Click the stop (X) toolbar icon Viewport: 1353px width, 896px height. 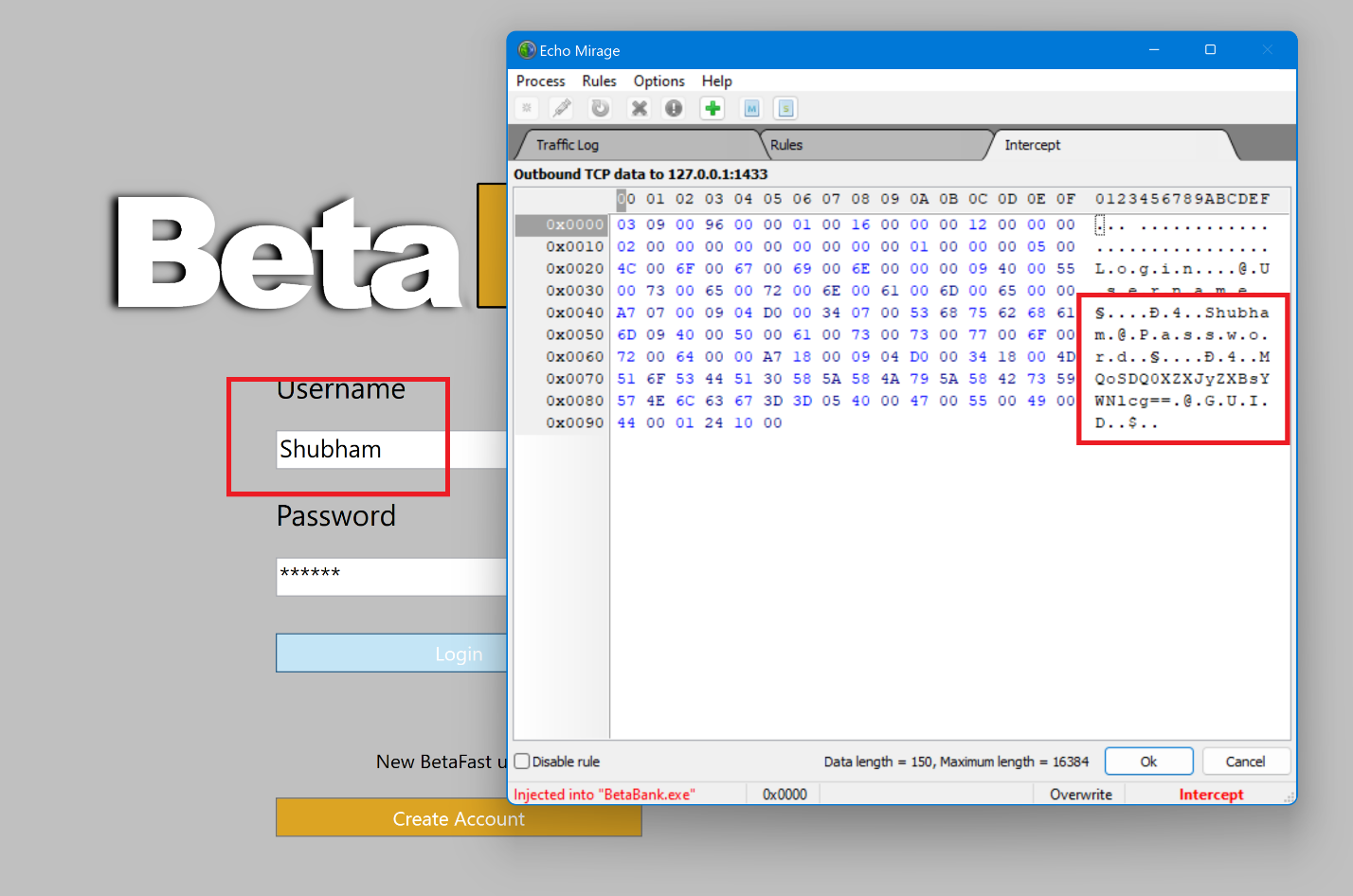point(639,107)
